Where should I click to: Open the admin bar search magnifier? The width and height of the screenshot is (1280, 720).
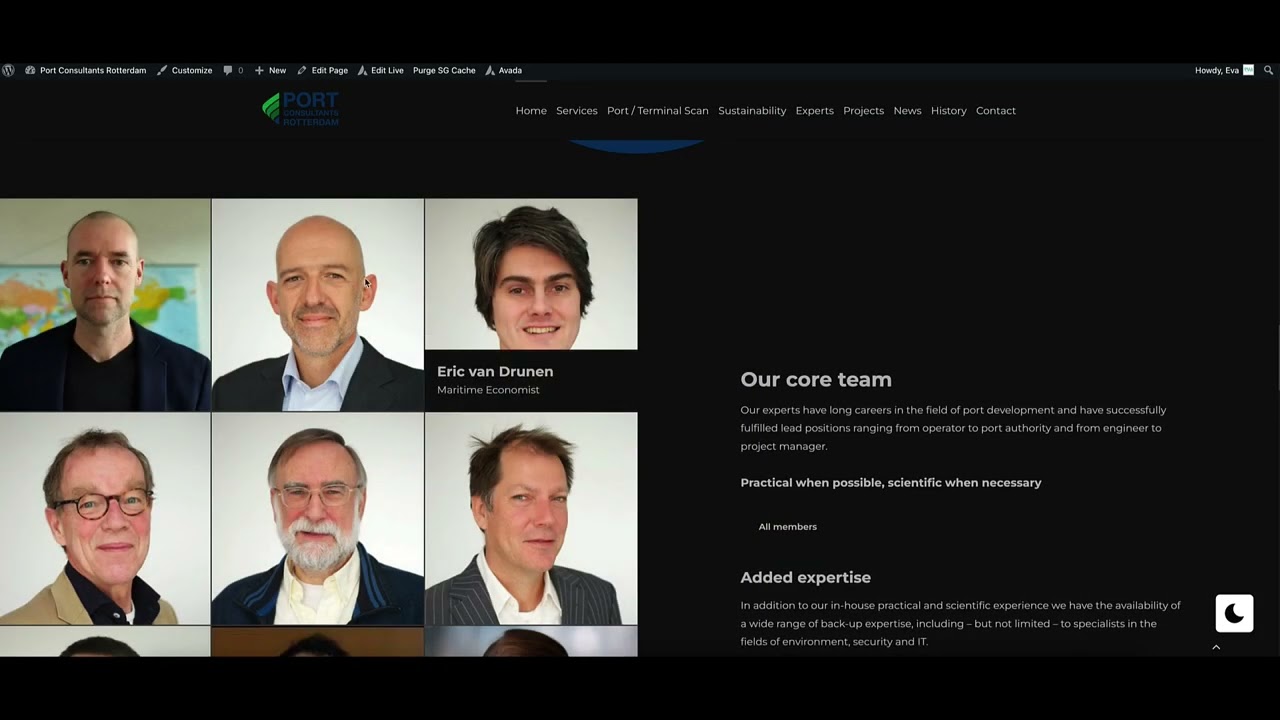pyautogui.click(x=1268, y=70)
